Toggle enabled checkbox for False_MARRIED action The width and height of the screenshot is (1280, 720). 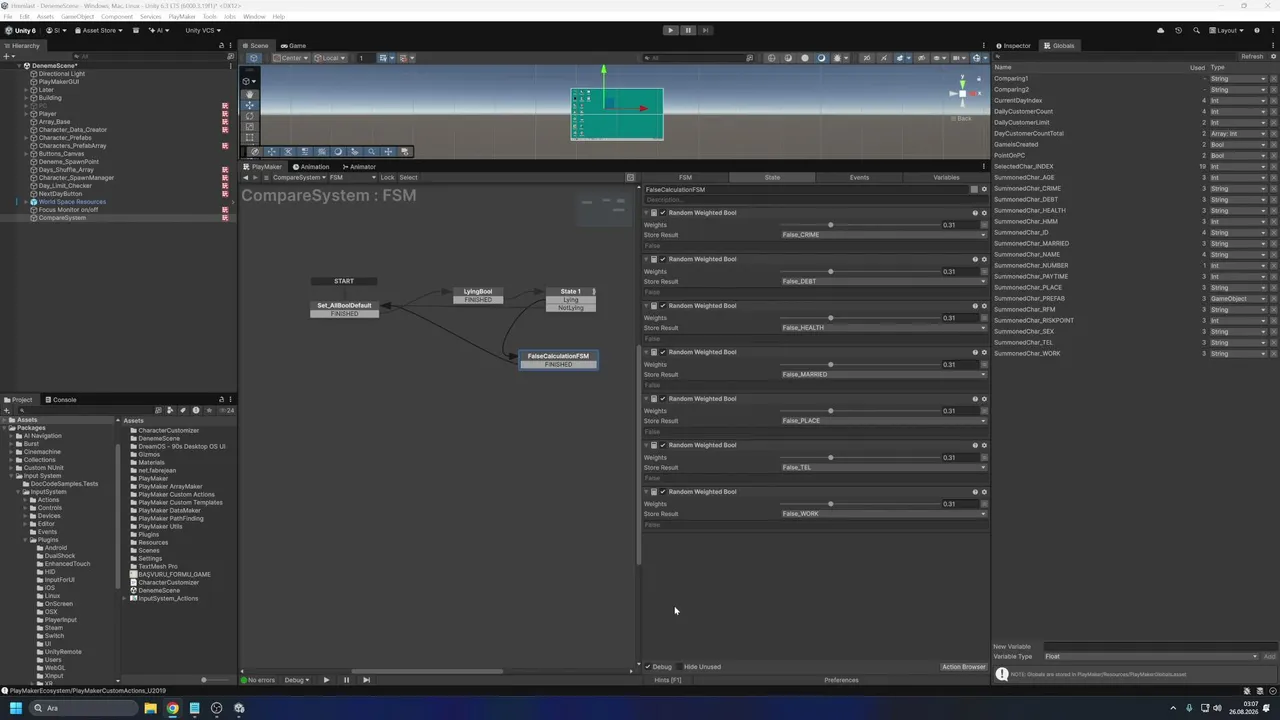(x=662, y=352)
